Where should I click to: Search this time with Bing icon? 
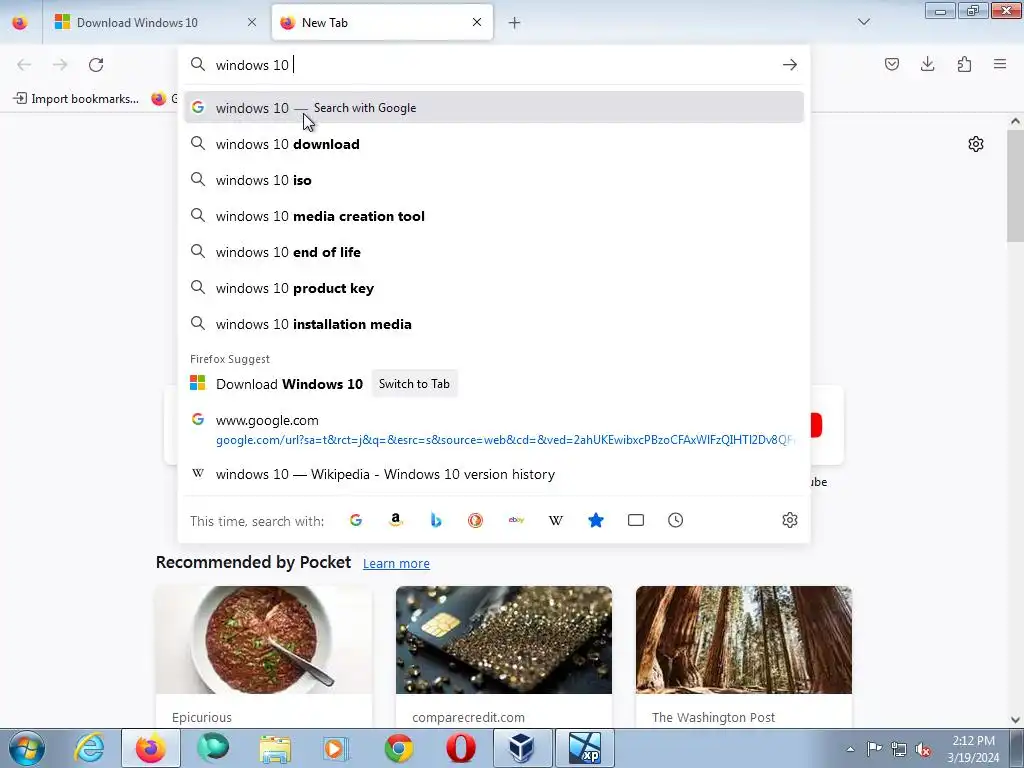click(436, 520)
